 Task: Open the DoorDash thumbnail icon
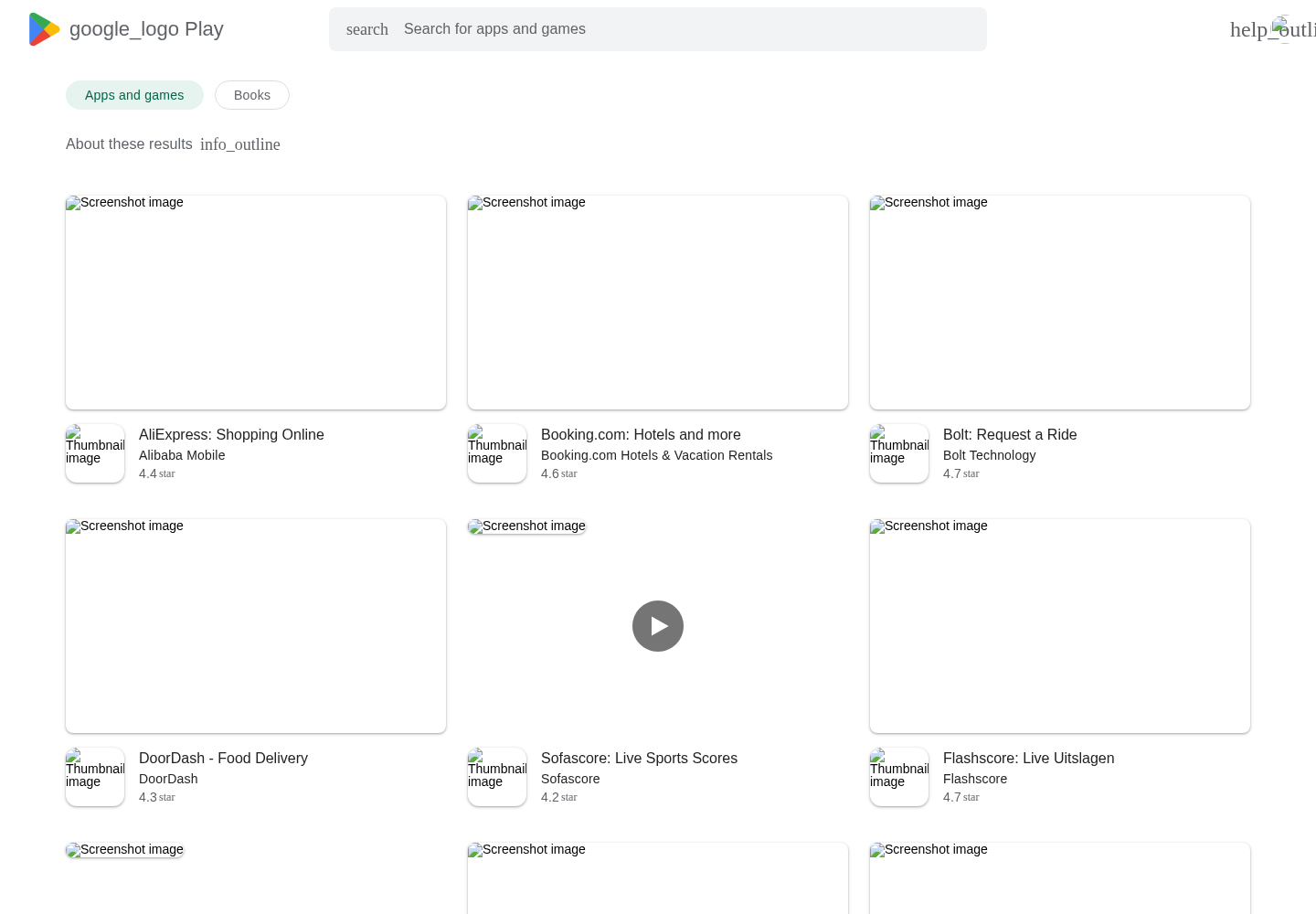(x=95, y=777)
